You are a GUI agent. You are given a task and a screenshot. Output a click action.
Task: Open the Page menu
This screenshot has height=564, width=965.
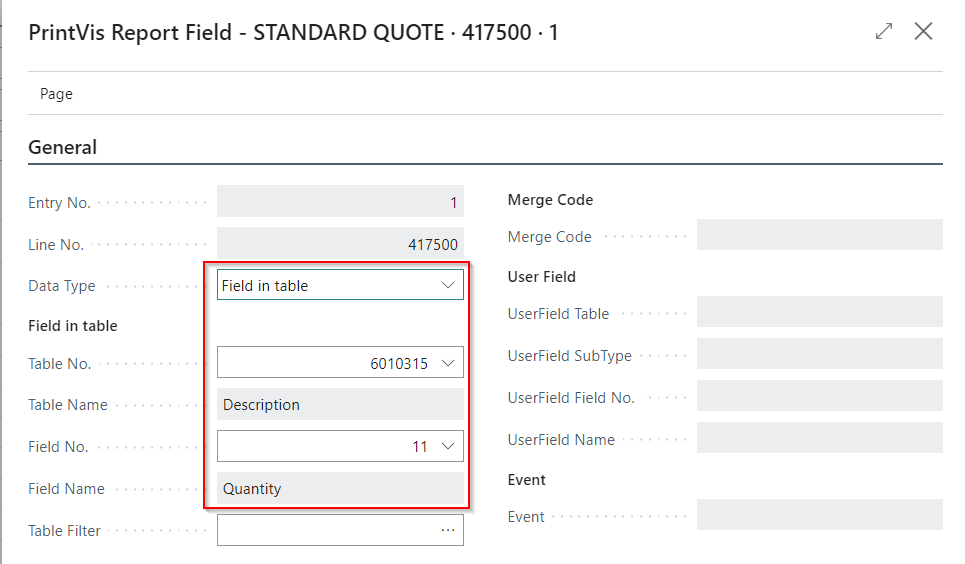tap(56, 94)
